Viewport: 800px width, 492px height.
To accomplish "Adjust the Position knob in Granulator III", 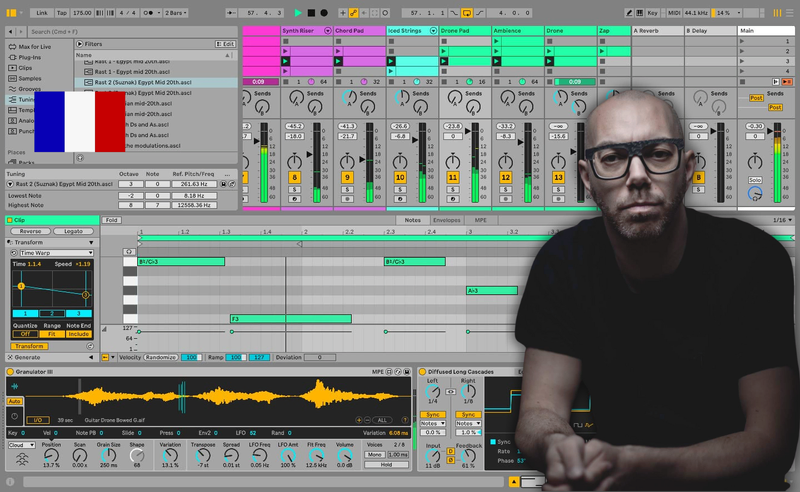I will (x=52, y=455).
